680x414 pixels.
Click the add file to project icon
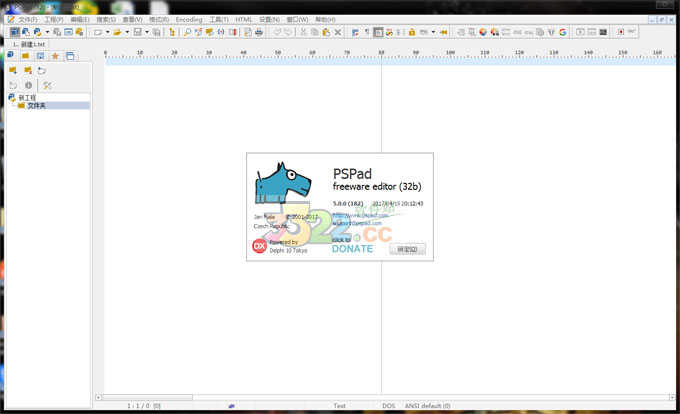[42, 70]
